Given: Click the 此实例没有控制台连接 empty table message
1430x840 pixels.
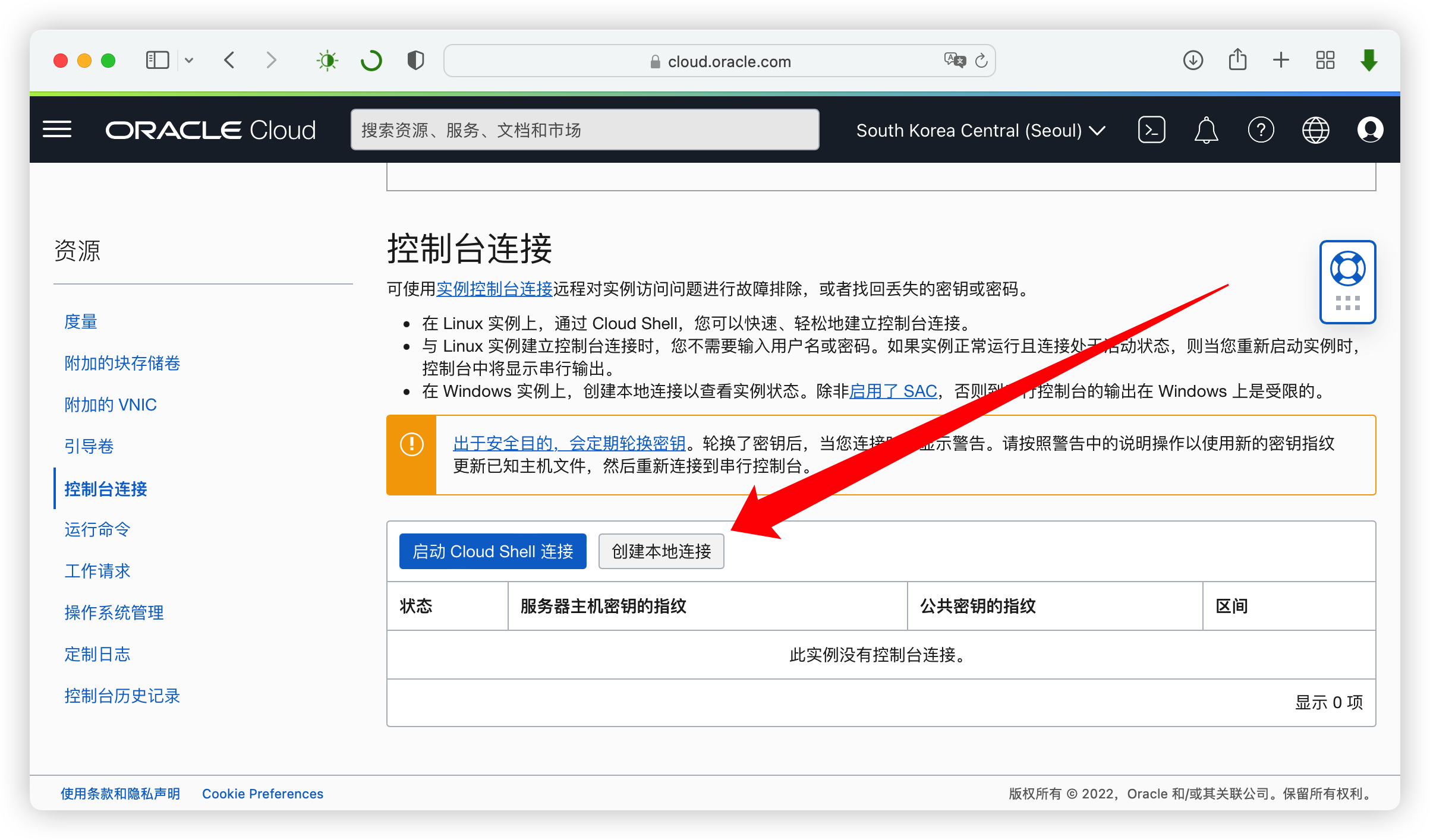Looking at the screenshot, I should 880,655.
